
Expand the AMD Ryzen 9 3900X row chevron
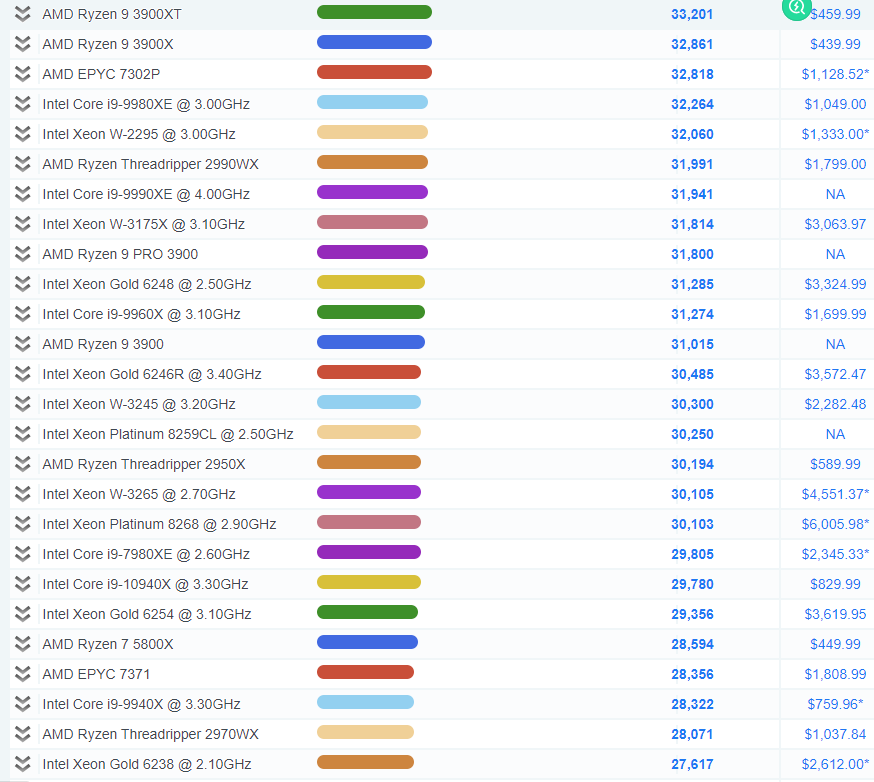(22, 44)
